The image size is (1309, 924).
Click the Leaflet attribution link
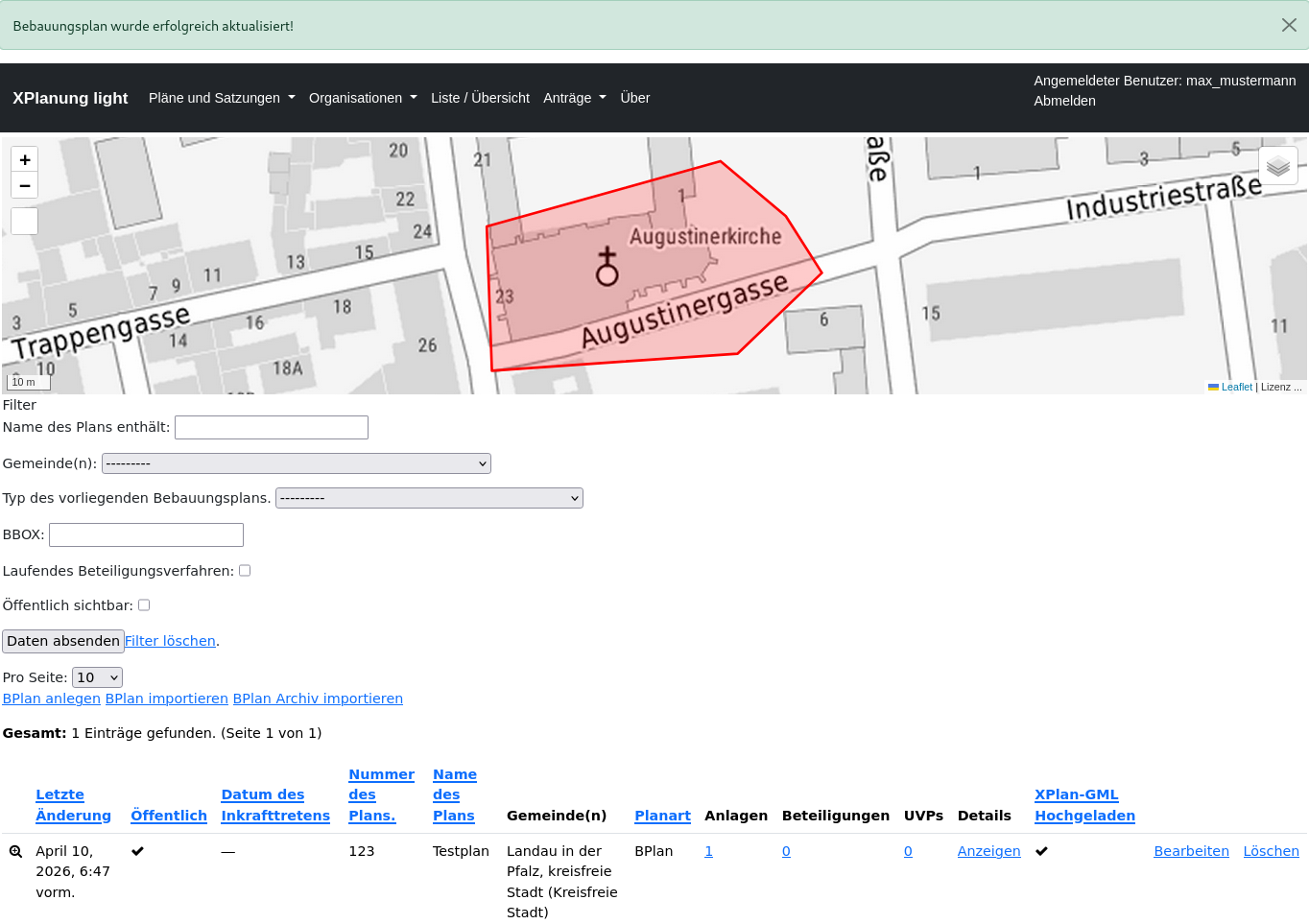(x=1236, y=387)
